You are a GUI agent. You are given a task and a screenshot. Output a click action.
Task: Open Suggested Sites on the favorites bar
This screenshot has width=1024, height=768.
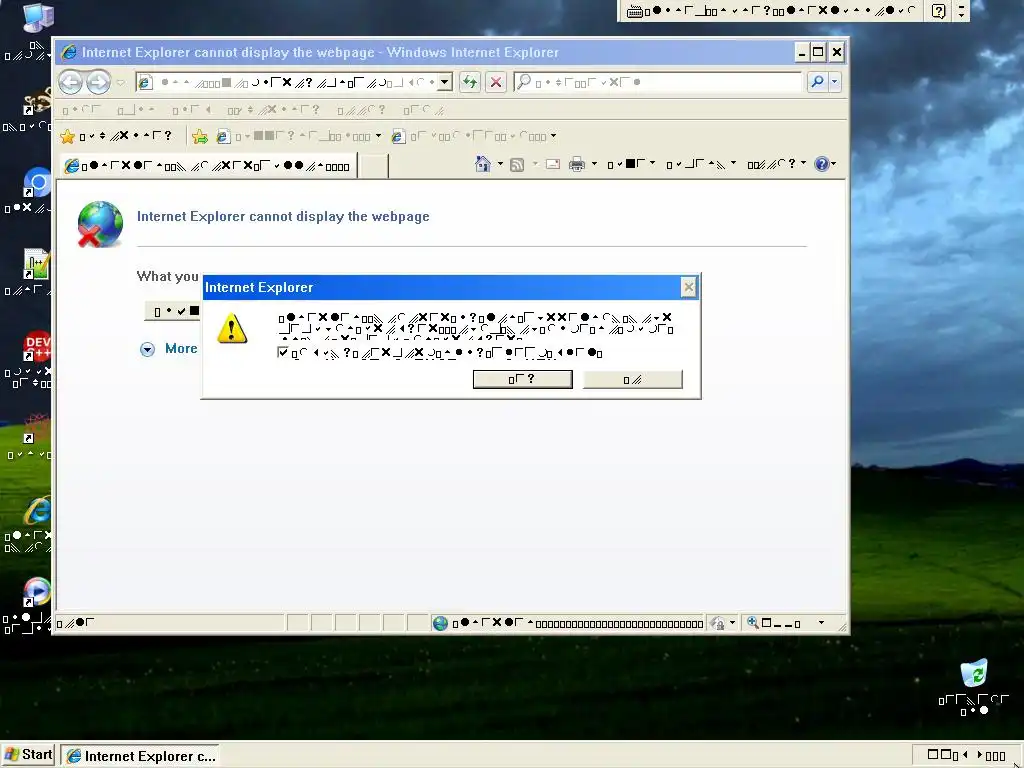(x=298, y=136)
